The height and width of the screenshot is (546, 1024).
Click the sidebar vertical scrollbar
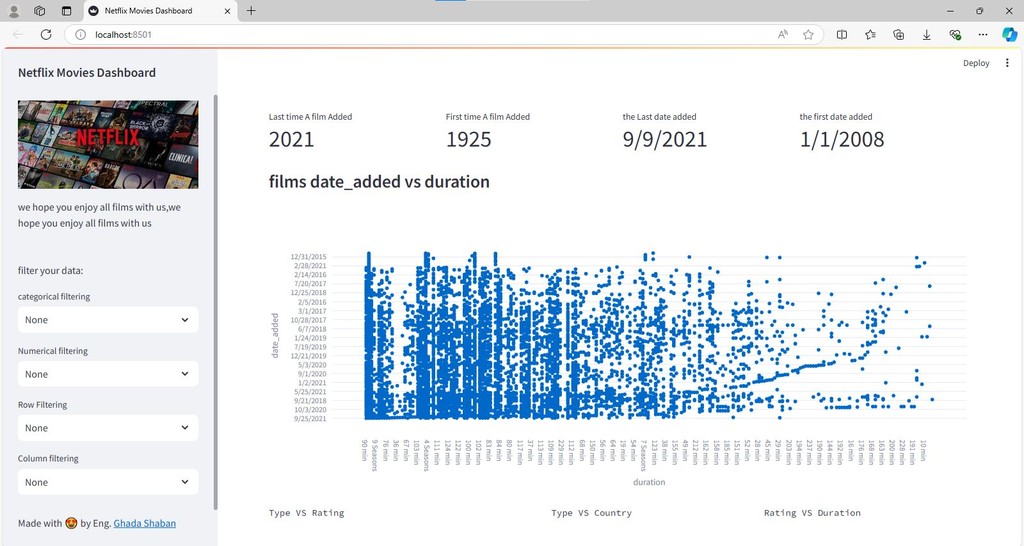(216, 302)
